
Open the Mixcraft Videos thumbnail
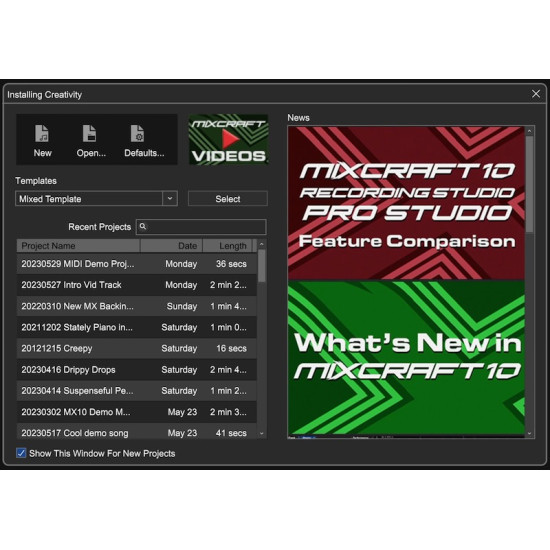pos(228,140)
